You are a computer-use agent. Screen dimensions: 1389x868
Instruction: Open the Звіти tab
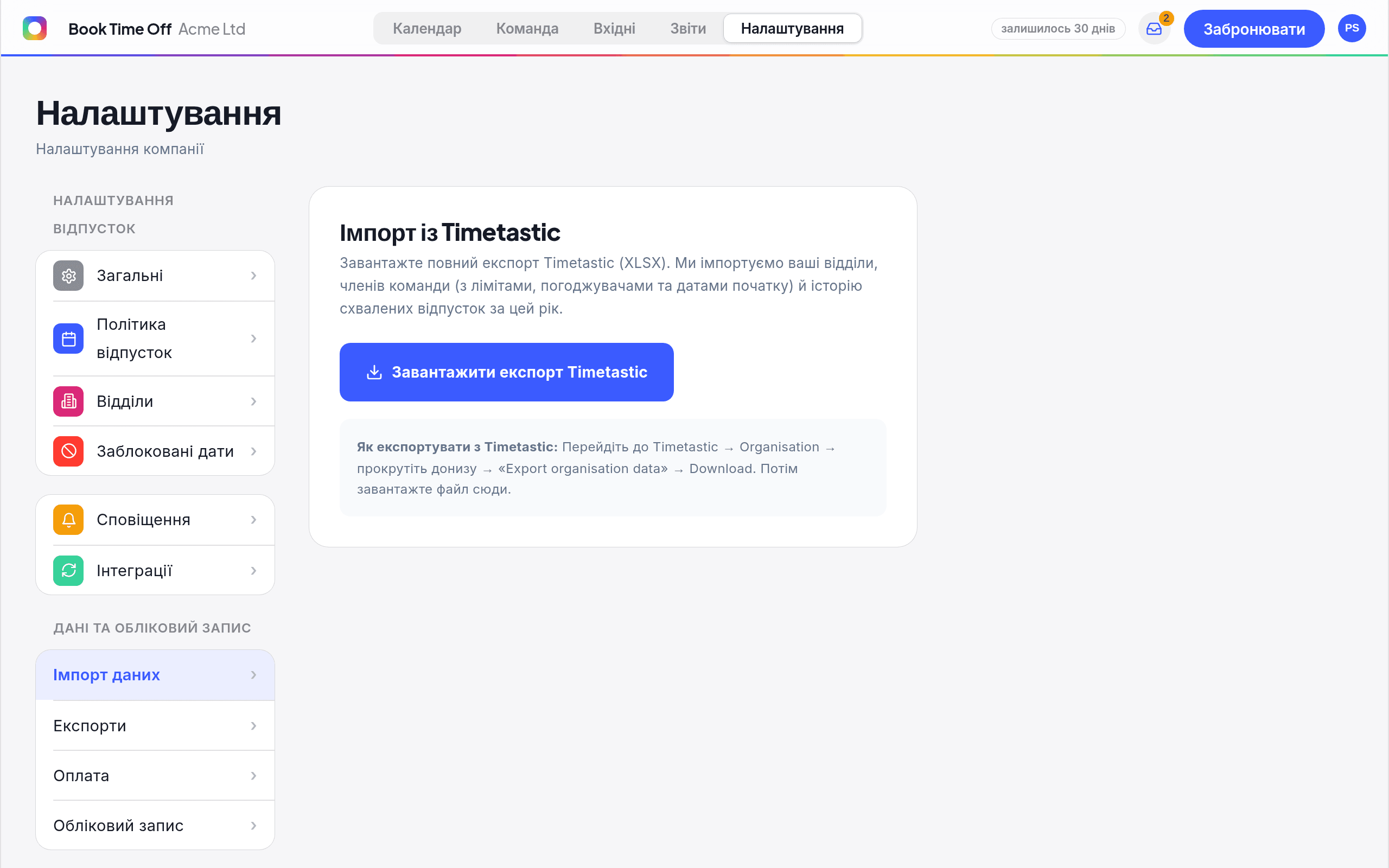[688, 28]
